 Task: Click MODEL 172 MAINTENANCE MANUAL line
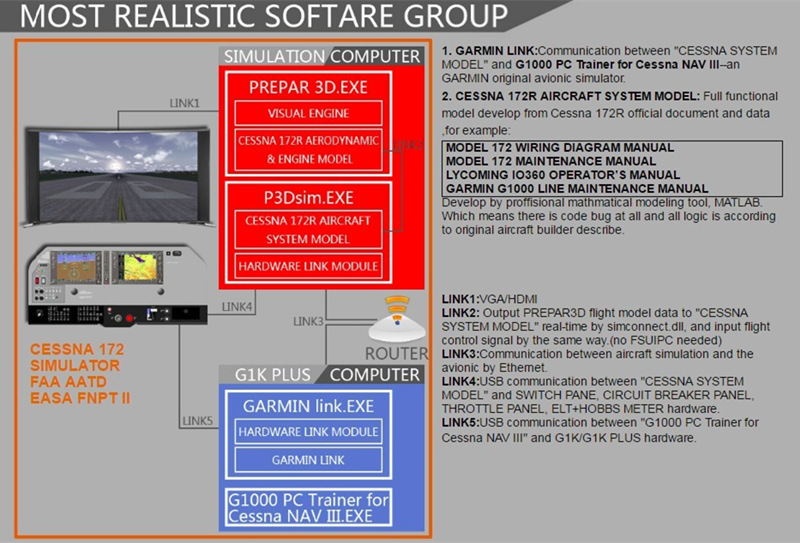551,161
